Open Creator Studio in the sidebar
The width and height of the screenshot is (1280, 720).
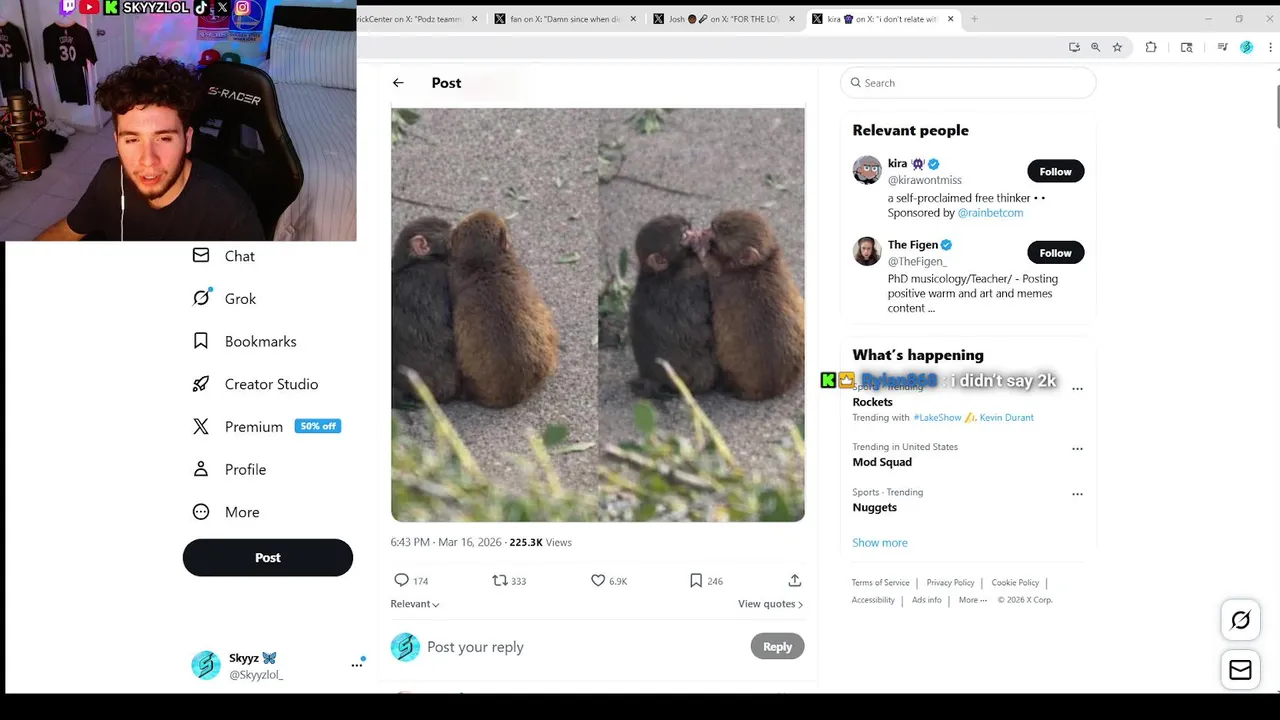[271, 384]
